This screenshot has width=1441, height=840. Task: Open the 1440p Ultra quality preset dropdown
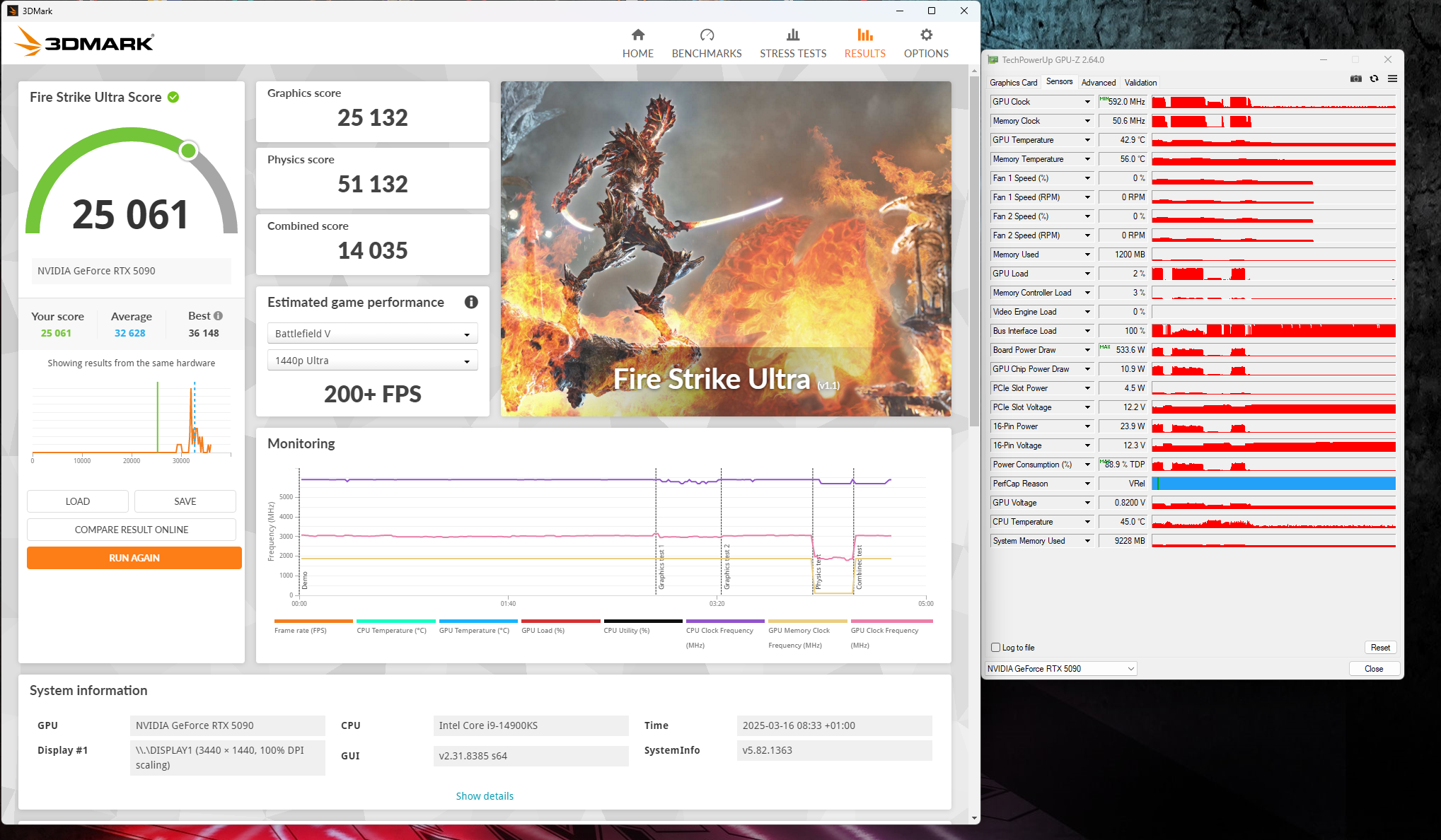pos(373,360)
